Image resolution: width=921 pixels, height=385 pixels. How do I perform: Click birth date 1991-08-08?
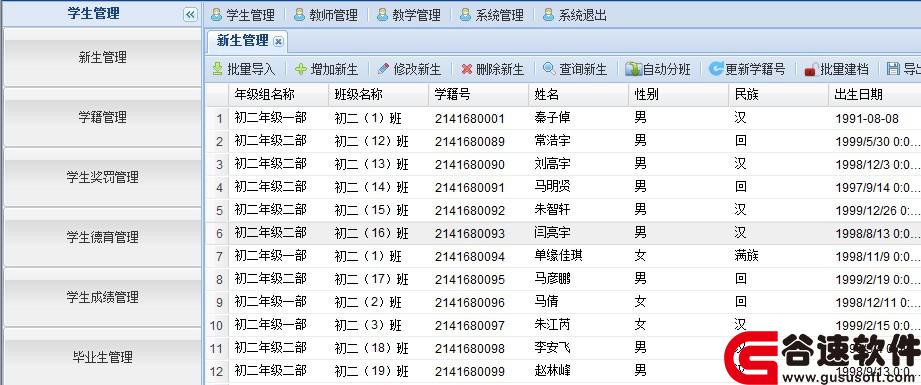click(867, 119)
